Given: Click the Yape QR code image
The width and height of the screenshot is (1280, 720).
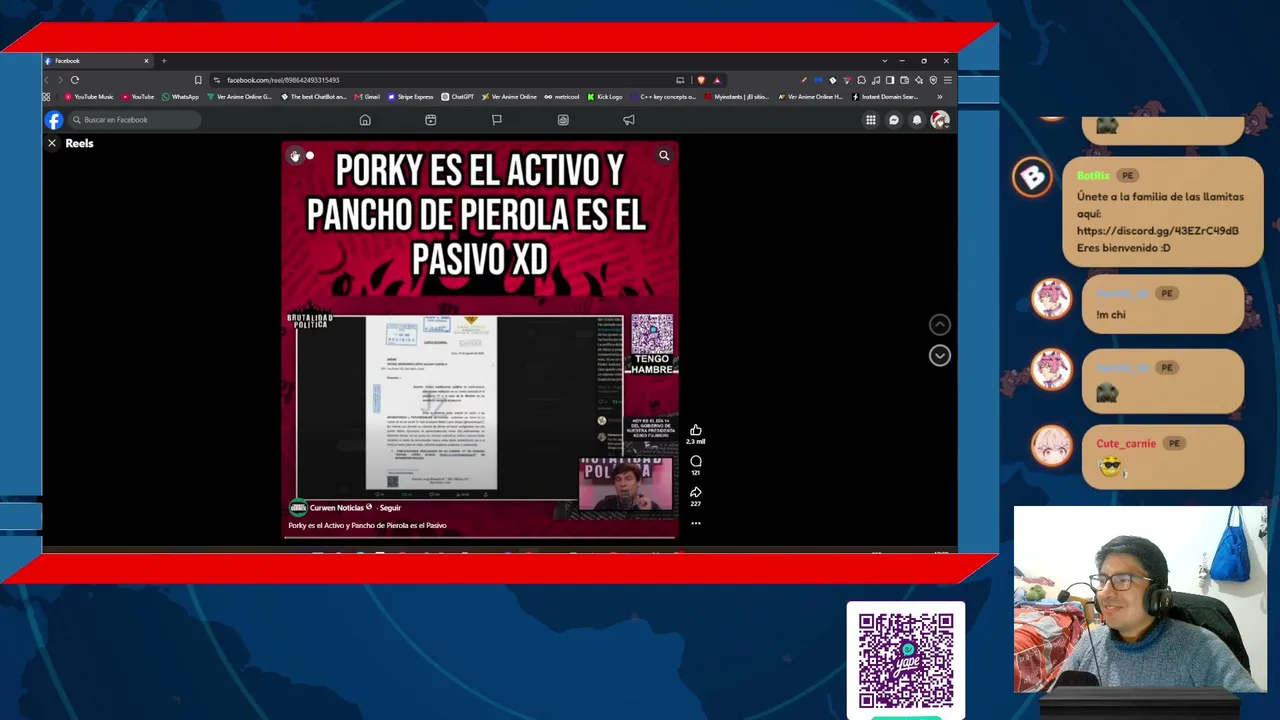Looking at the screenshot, I should [x=906, y=660].
